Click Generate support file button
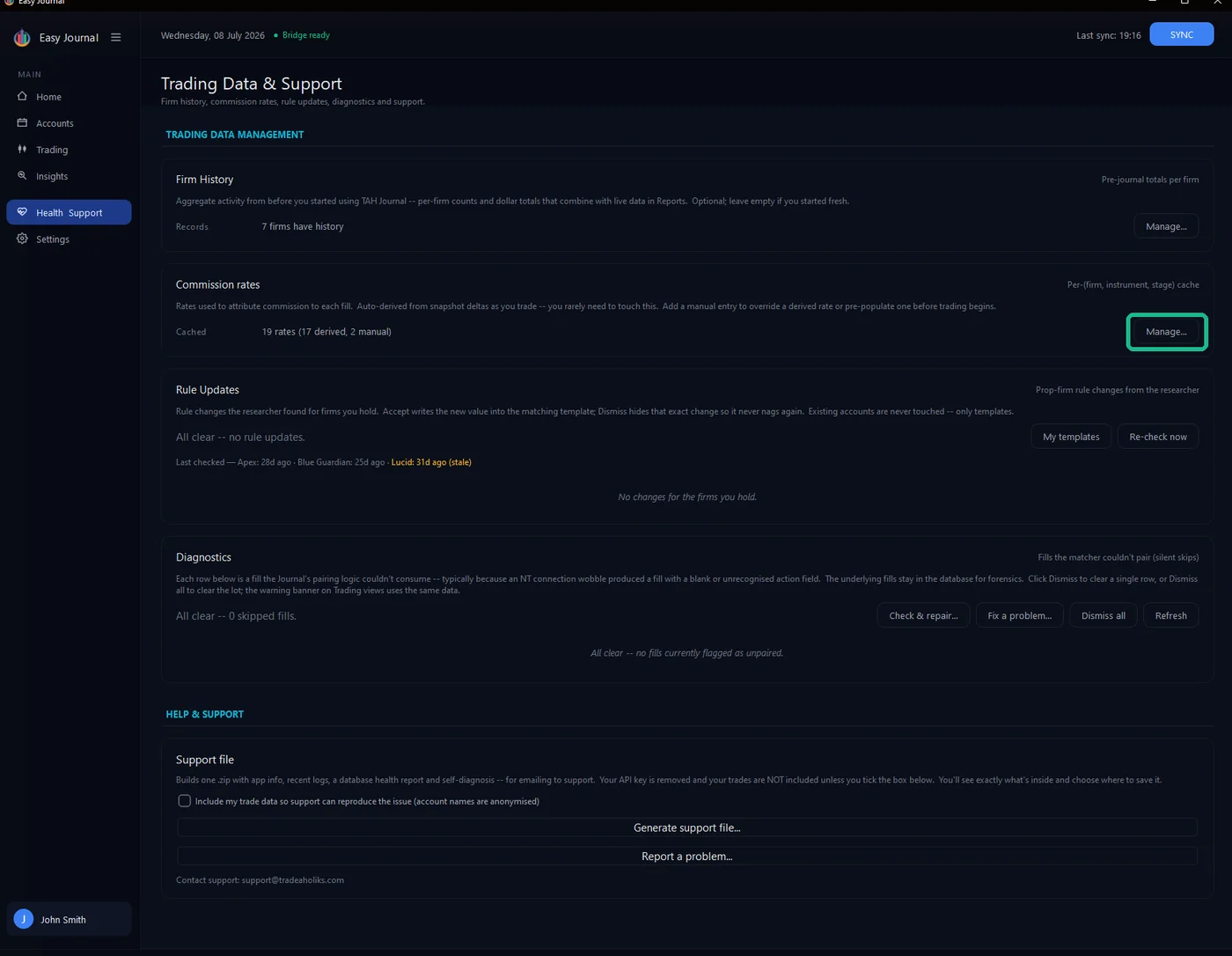 point(687,827)
